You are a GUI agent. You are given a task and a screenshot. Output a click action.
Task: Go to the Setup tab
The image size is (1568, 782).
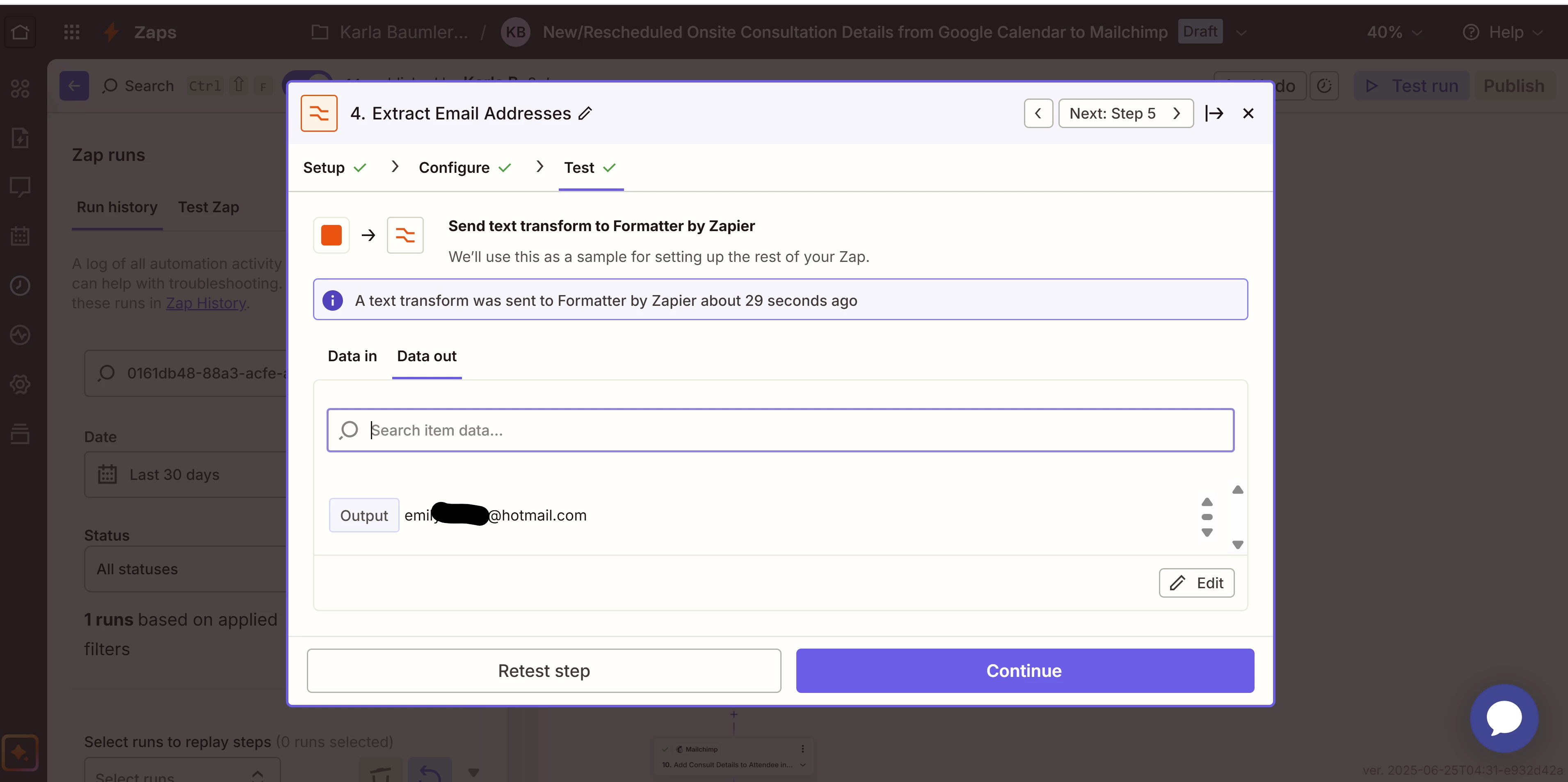coord(324,167)
